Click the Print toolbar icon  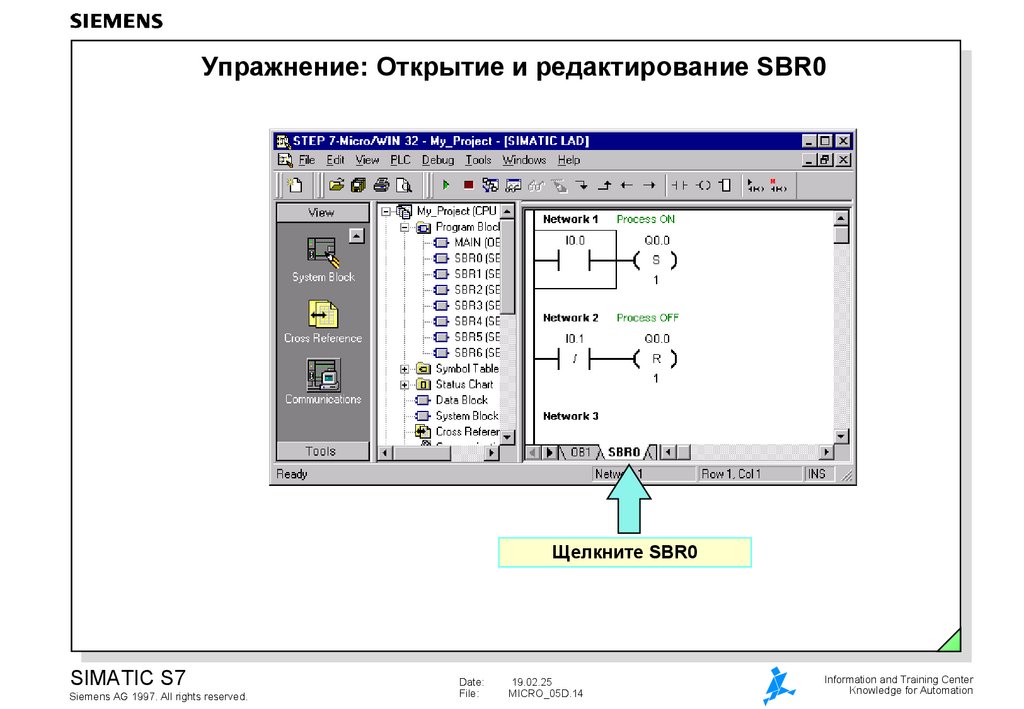[x=381, y=185]
